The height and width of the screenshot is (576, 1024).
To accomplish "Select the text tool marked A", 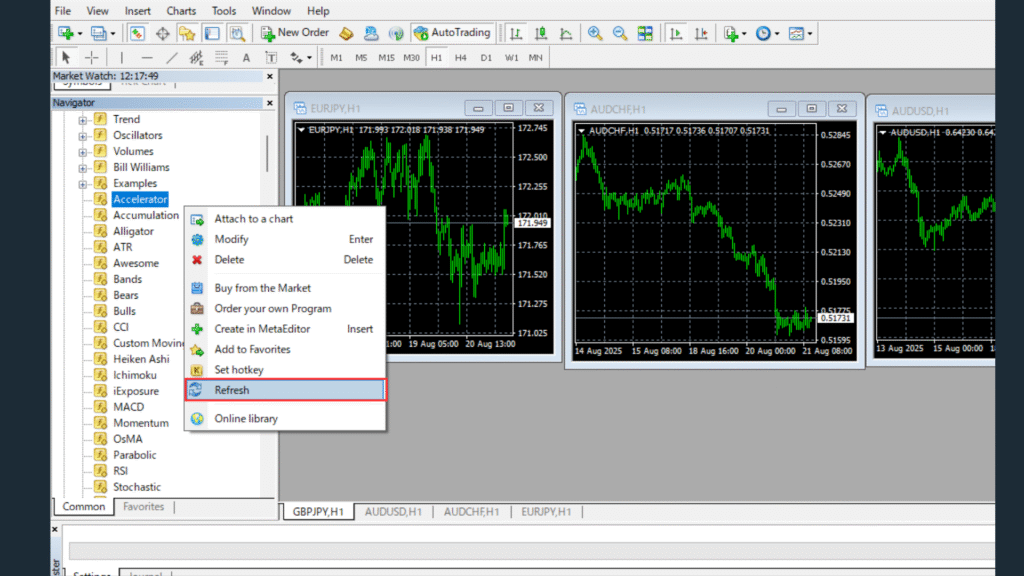I will [x=246, y=57].
